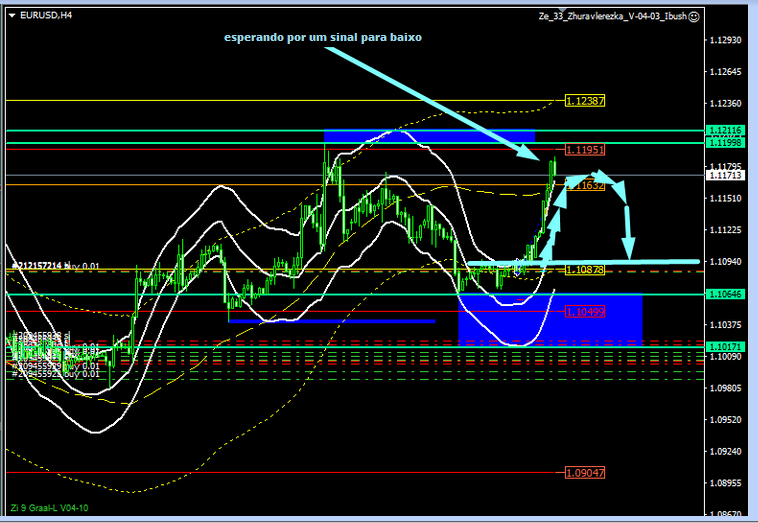
Task: Click the thin blue bar below 1.10646 line
Action: pyautogui.click(x=330, y=321)
